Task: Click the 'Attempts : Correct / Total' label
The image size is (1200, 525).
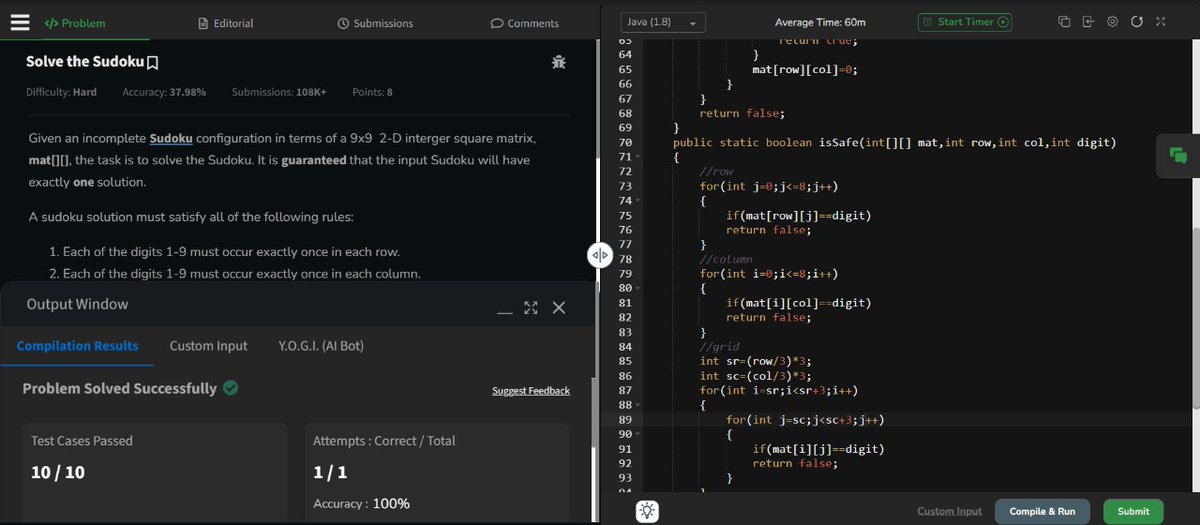Action: (385, 441)
